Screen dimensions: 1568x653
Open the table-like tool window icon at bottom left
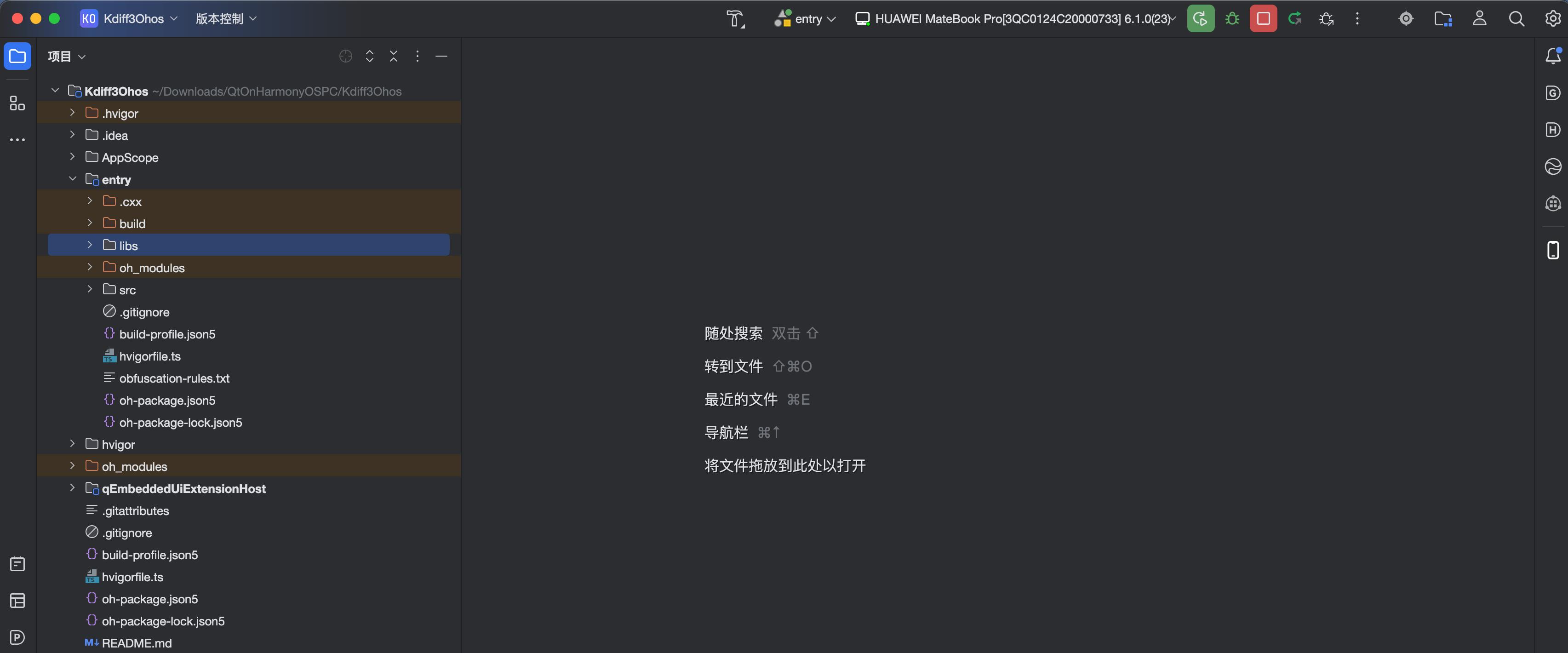coord(17,601)
